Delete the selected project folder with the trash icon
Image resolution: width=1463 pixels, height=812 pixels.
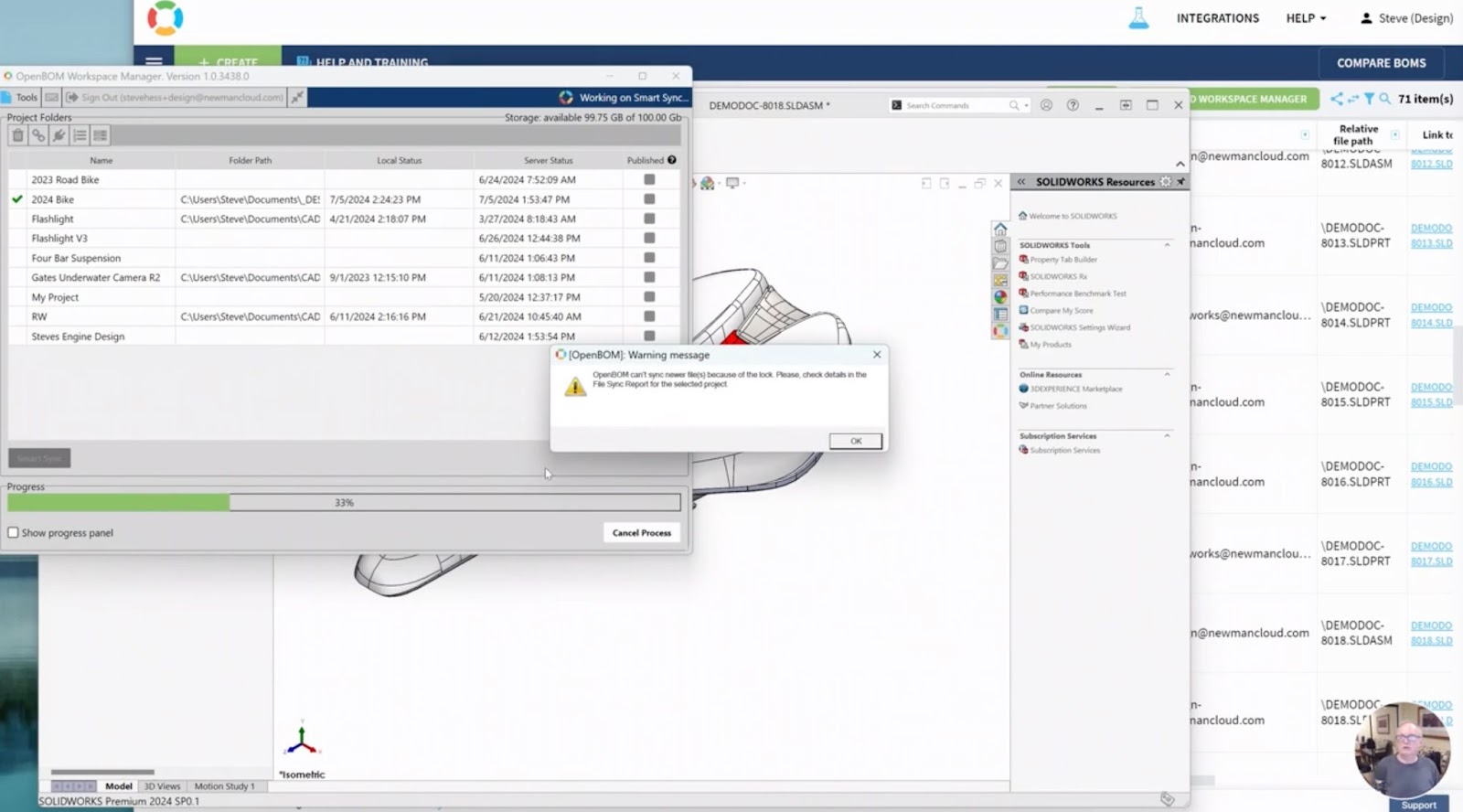pos(17,135)
